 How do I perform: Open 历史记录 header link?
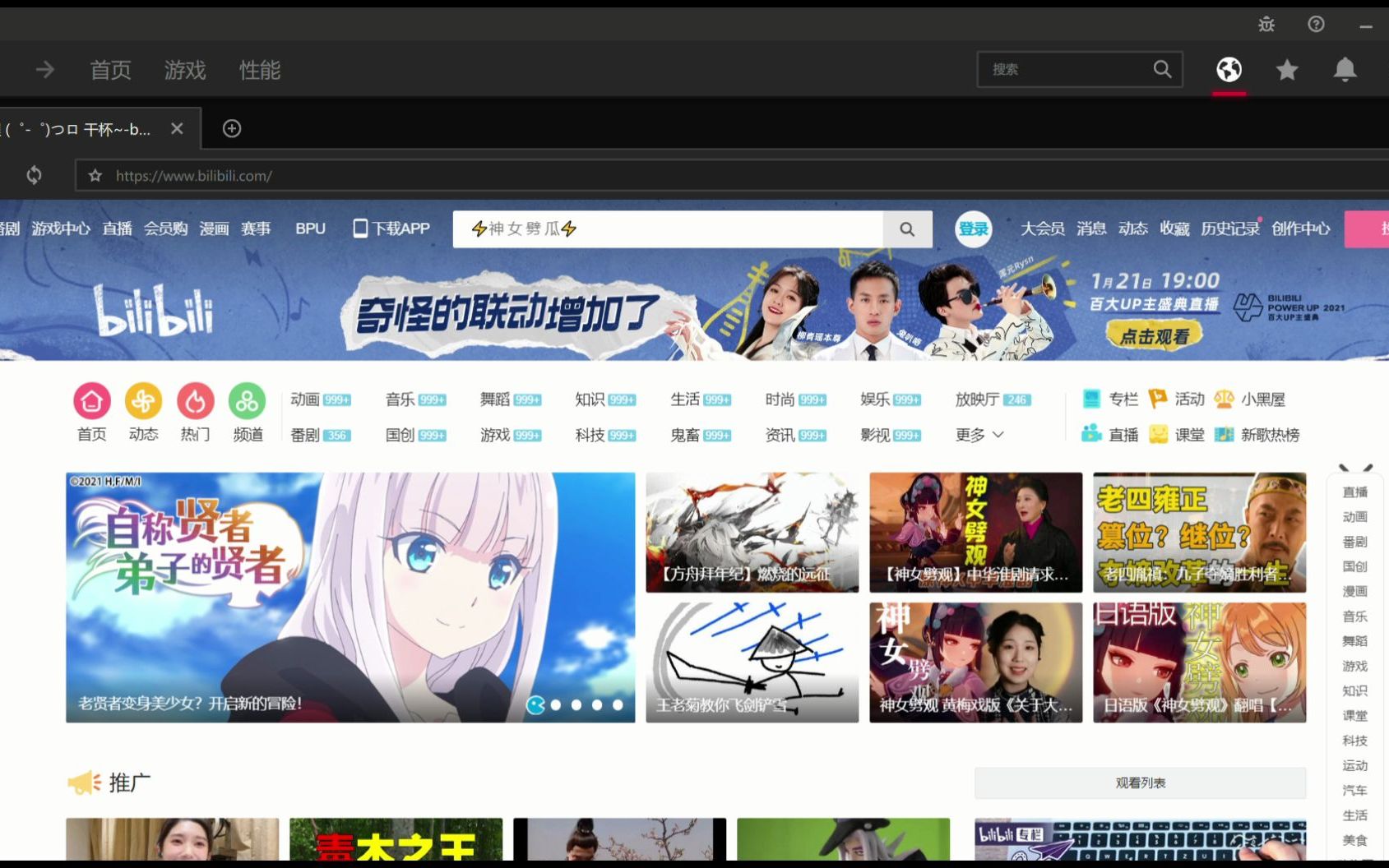[x=1230, y=229]
